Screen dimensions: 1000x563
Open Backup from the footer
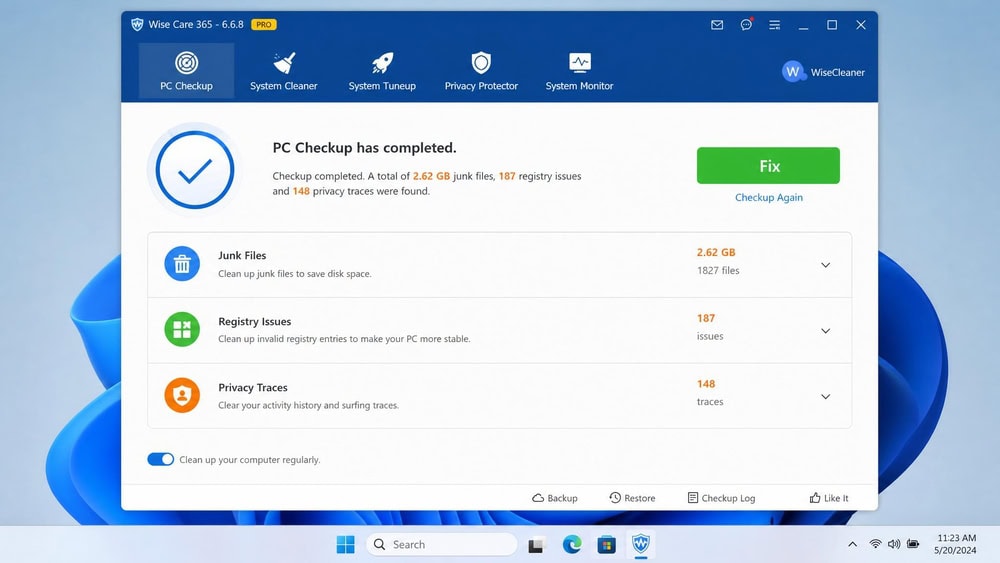[555, 498]
